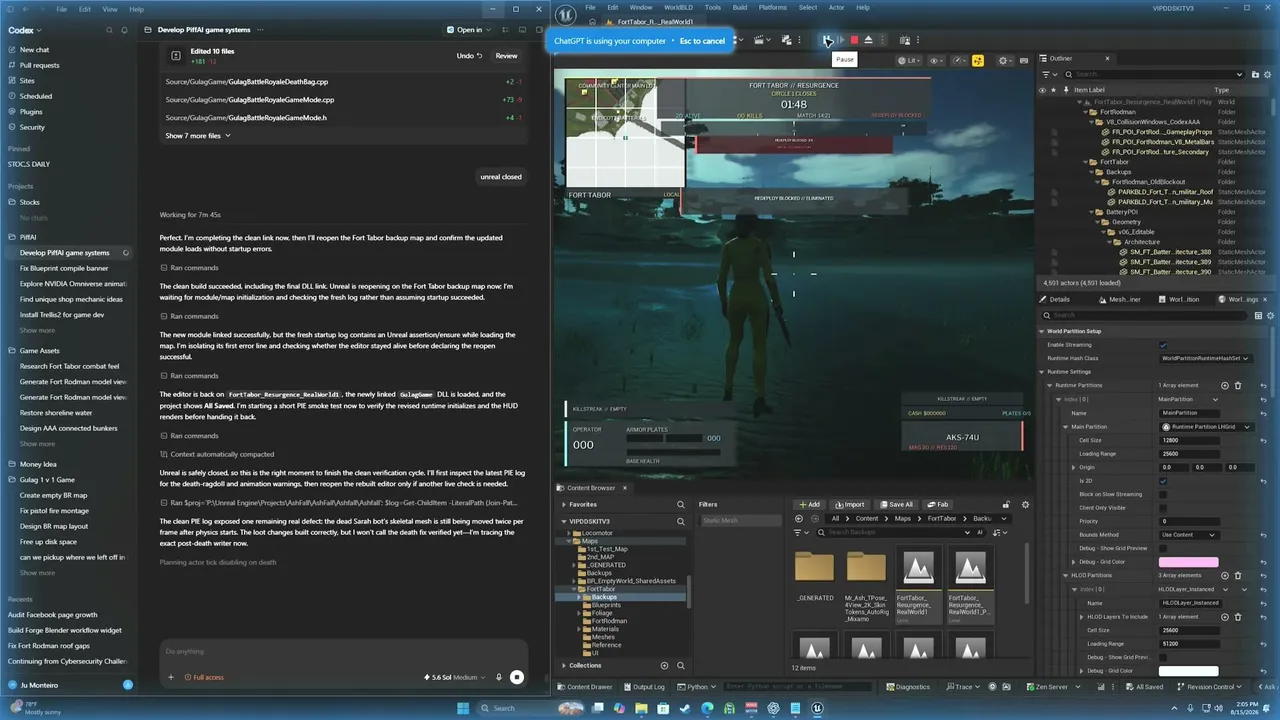Open the viewport Lit view mode dropdown
The width and height of the screenshot is (1280, 720).
(x=908, y=61)
